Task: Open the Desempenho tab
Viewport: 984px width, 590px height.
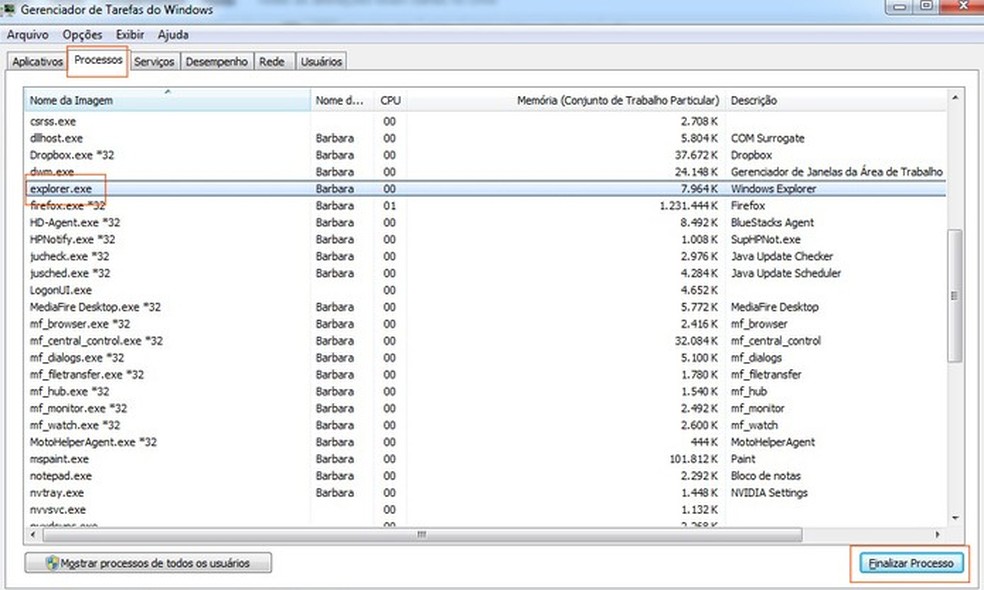Action: pyautogui.click(x=216, y=61)
